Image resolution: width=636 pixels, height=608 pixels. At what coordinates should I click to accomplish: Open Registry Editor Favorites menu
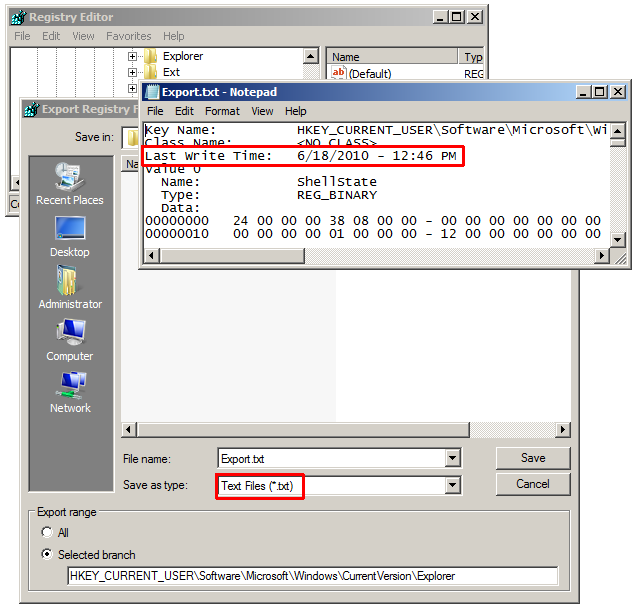click(129, 36)
